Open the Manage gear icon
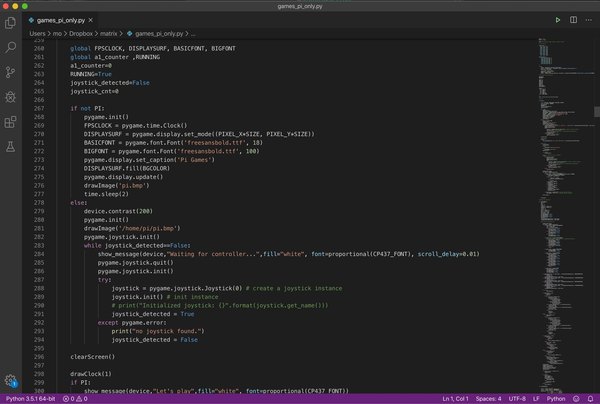 11,381
